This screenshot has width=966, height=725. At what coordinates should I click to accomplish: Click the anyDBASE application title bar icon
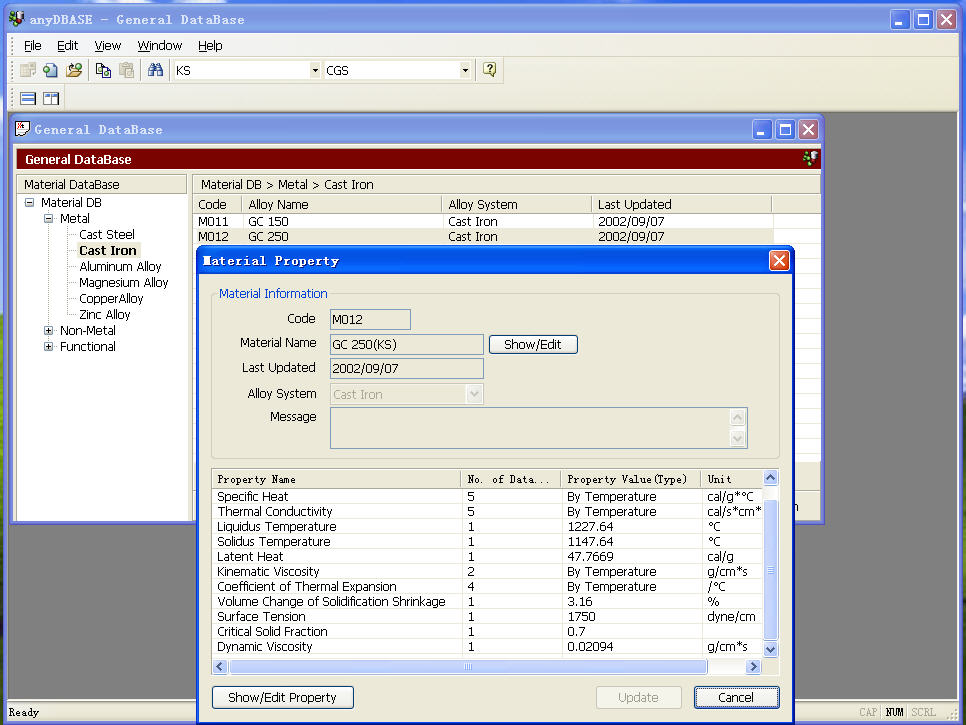(17, 19)
